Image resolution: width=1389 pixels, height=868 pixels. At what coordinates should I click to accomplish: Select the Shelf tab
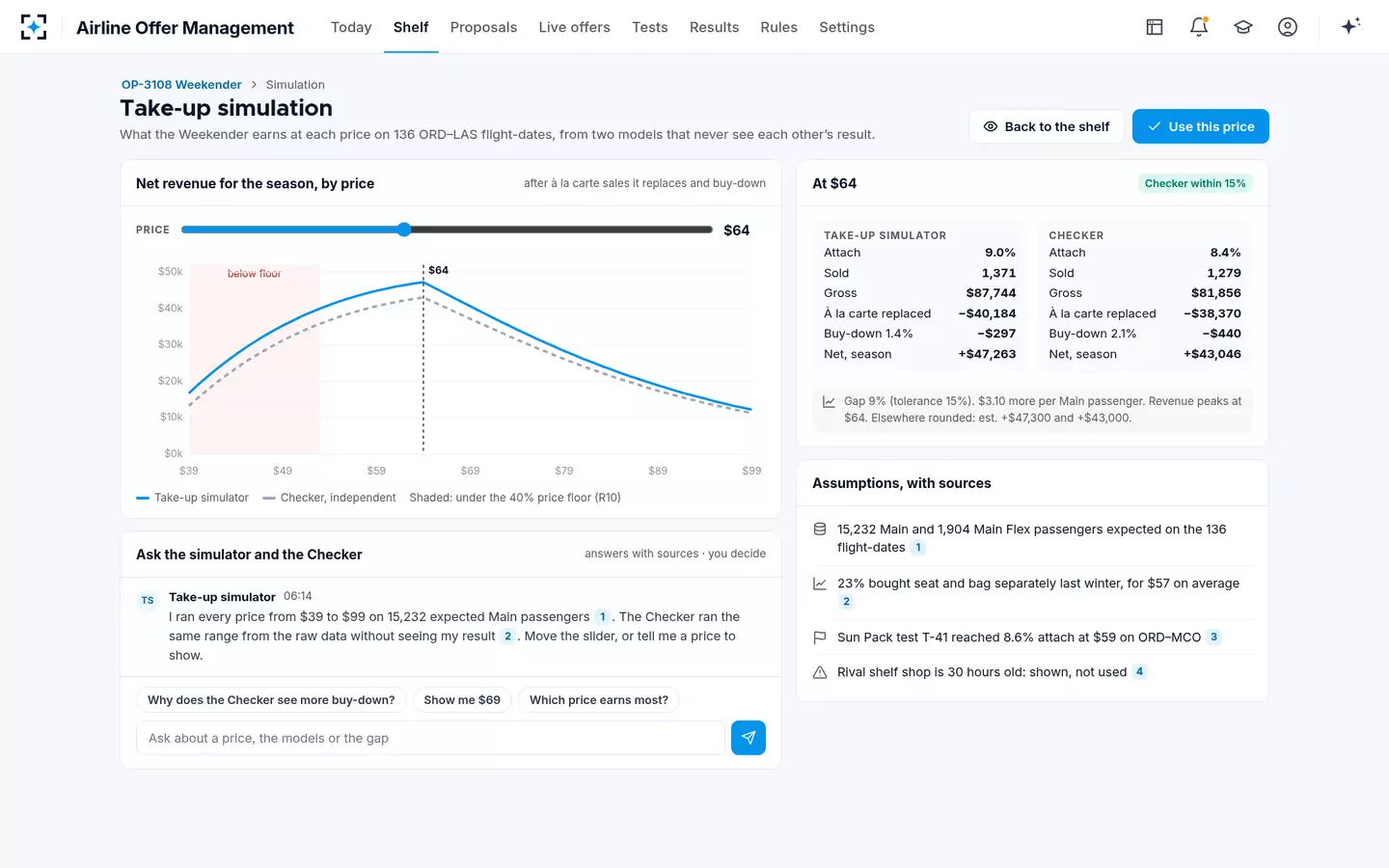tap(411, 27)
